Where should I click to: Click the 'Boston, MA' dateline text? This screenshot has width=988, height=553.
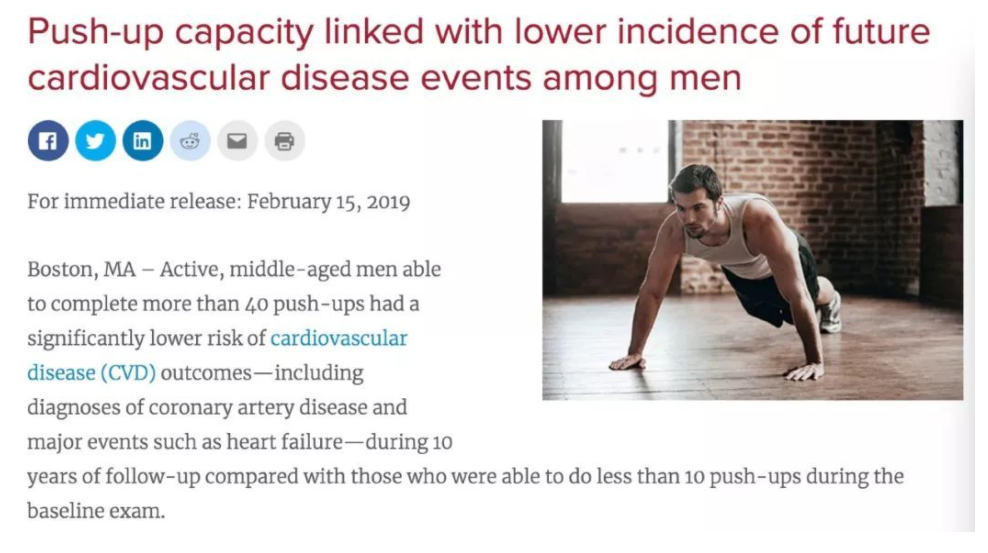click(81, 270)
